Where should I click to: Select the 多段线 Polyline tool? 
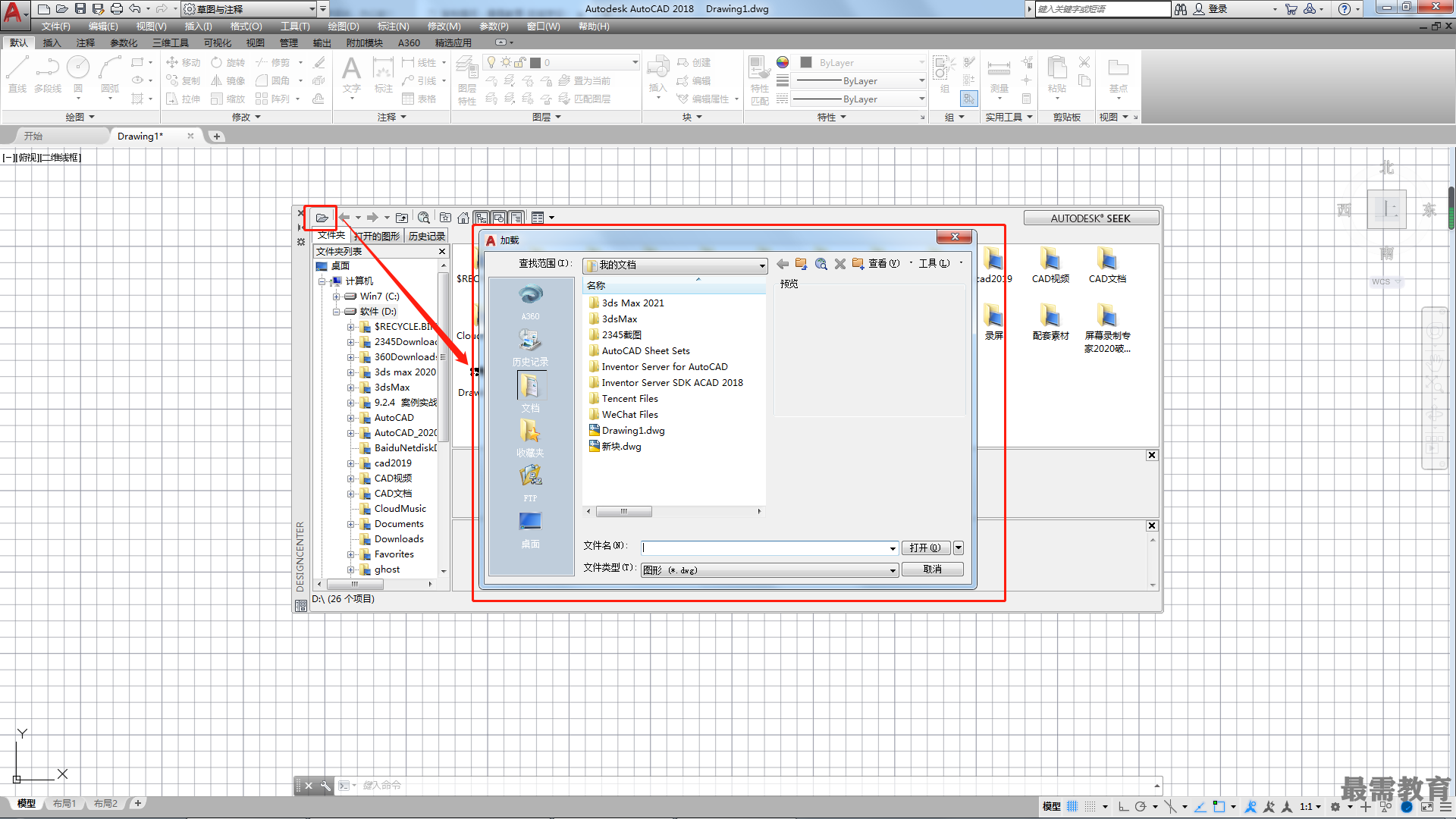tap(48, 74)
